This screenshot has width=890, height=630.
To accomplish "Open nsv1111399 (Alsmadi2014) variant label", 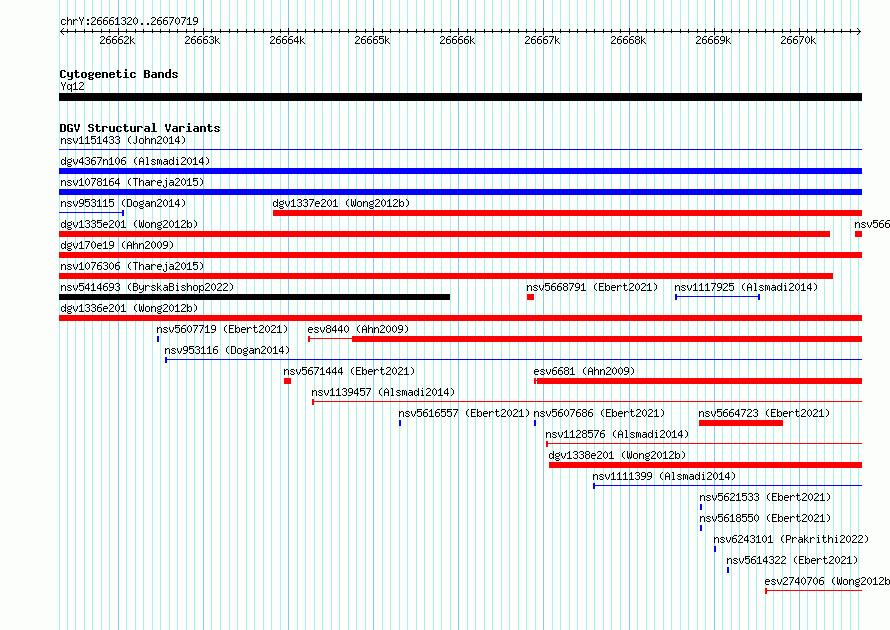I will pyautogui.click(x=664, y=476).
